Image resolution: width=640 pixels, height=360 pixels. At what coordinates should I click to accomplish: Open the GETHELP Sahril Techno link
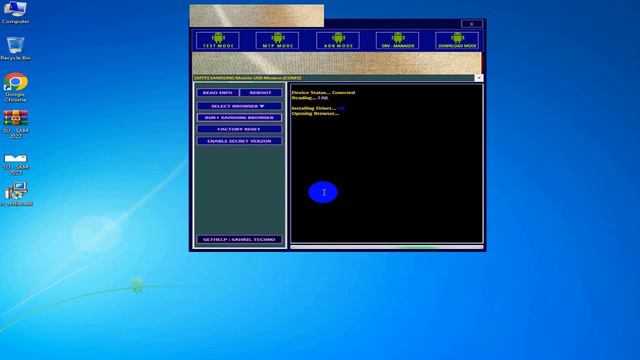(239, 239)
